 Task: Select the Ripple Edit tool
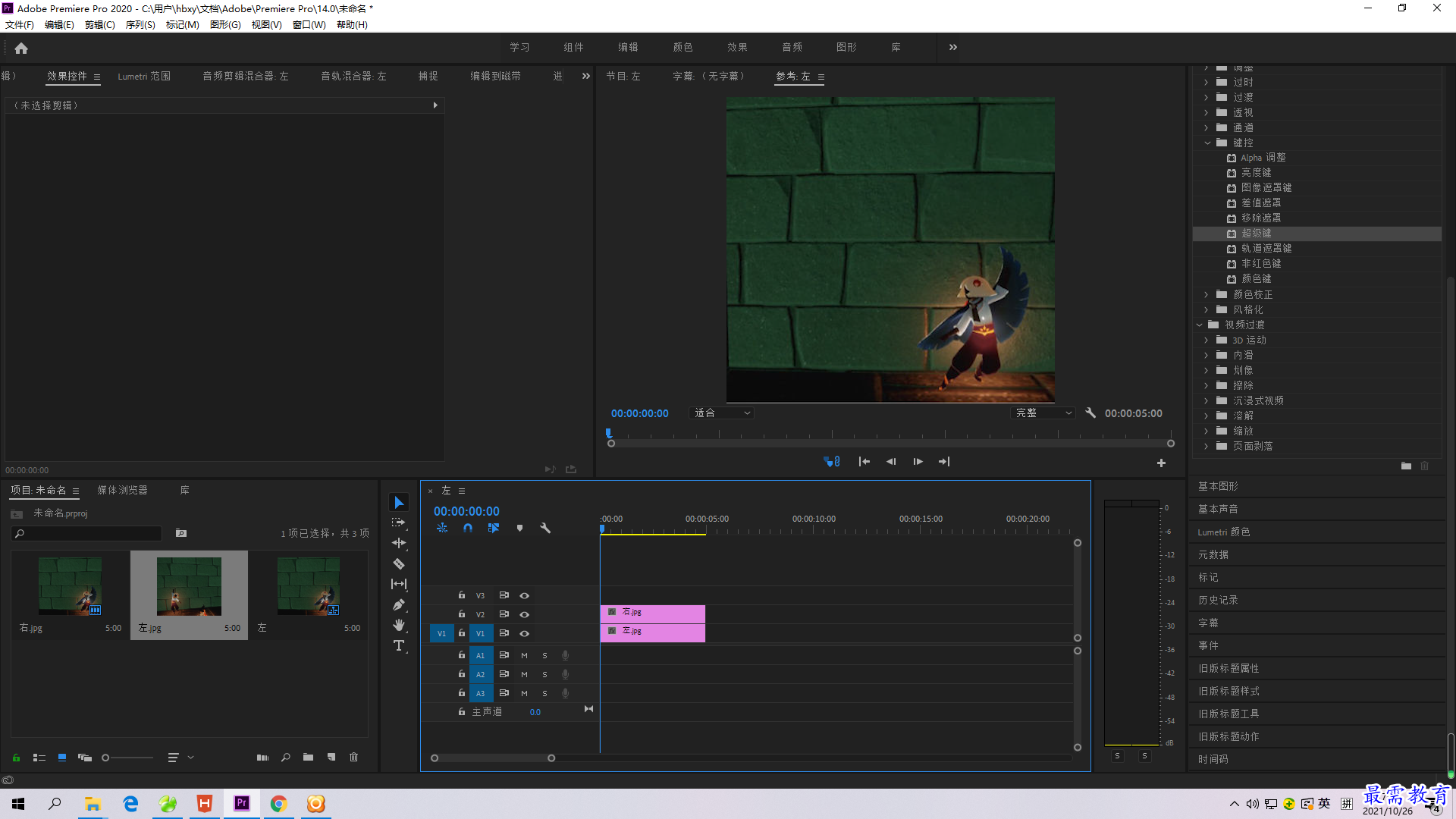pyautogui.click(x=399, y=543)
